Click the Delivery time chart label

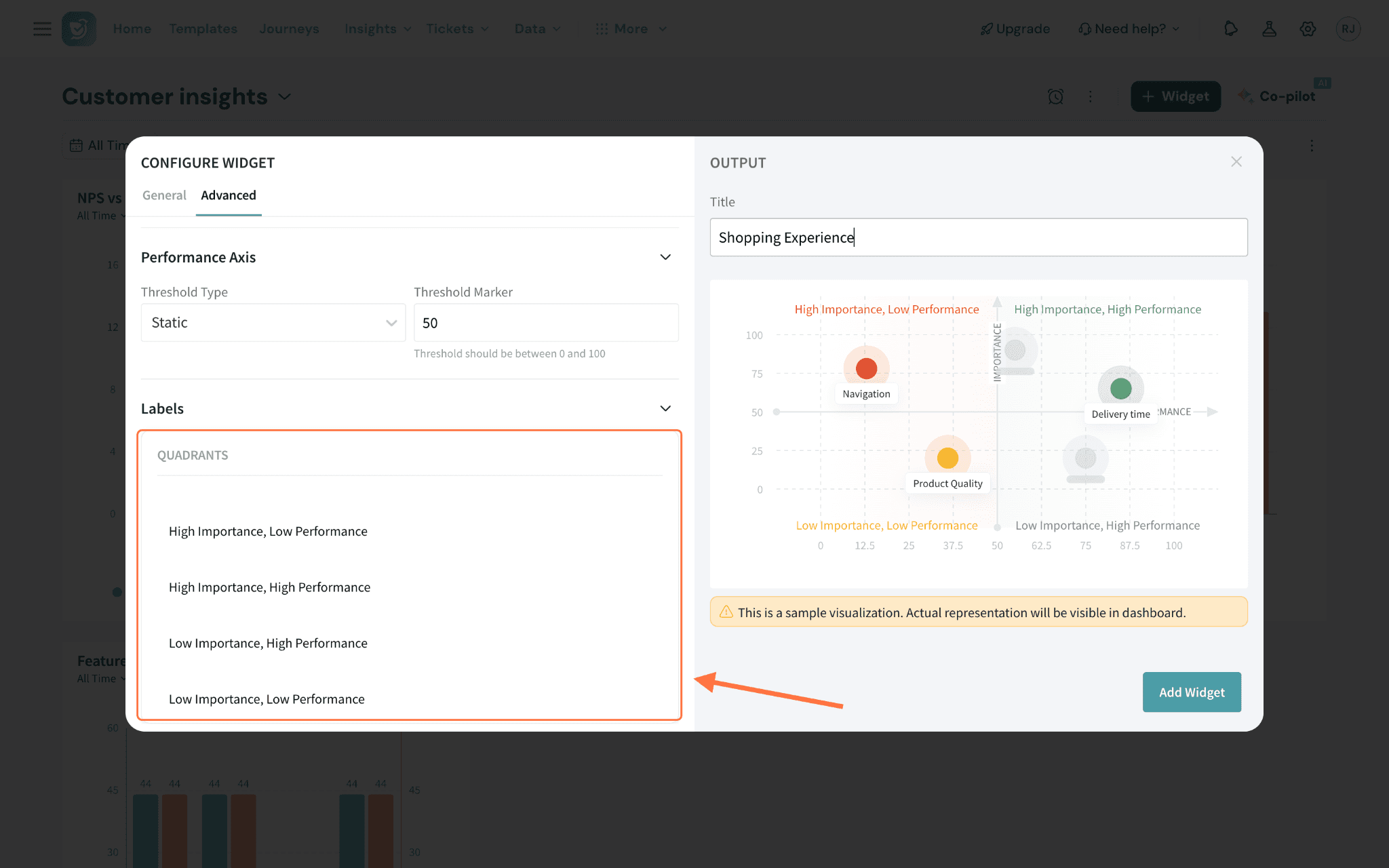click(x=1120, y=414)
